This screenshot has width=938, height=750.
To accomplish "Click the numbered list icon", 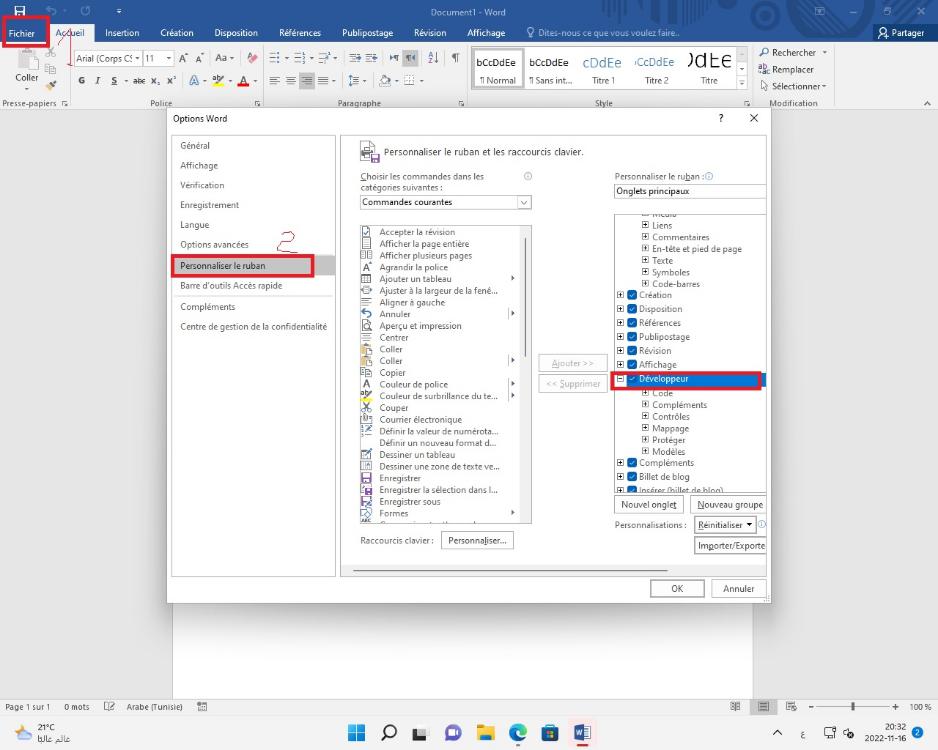I will point(300,58).
